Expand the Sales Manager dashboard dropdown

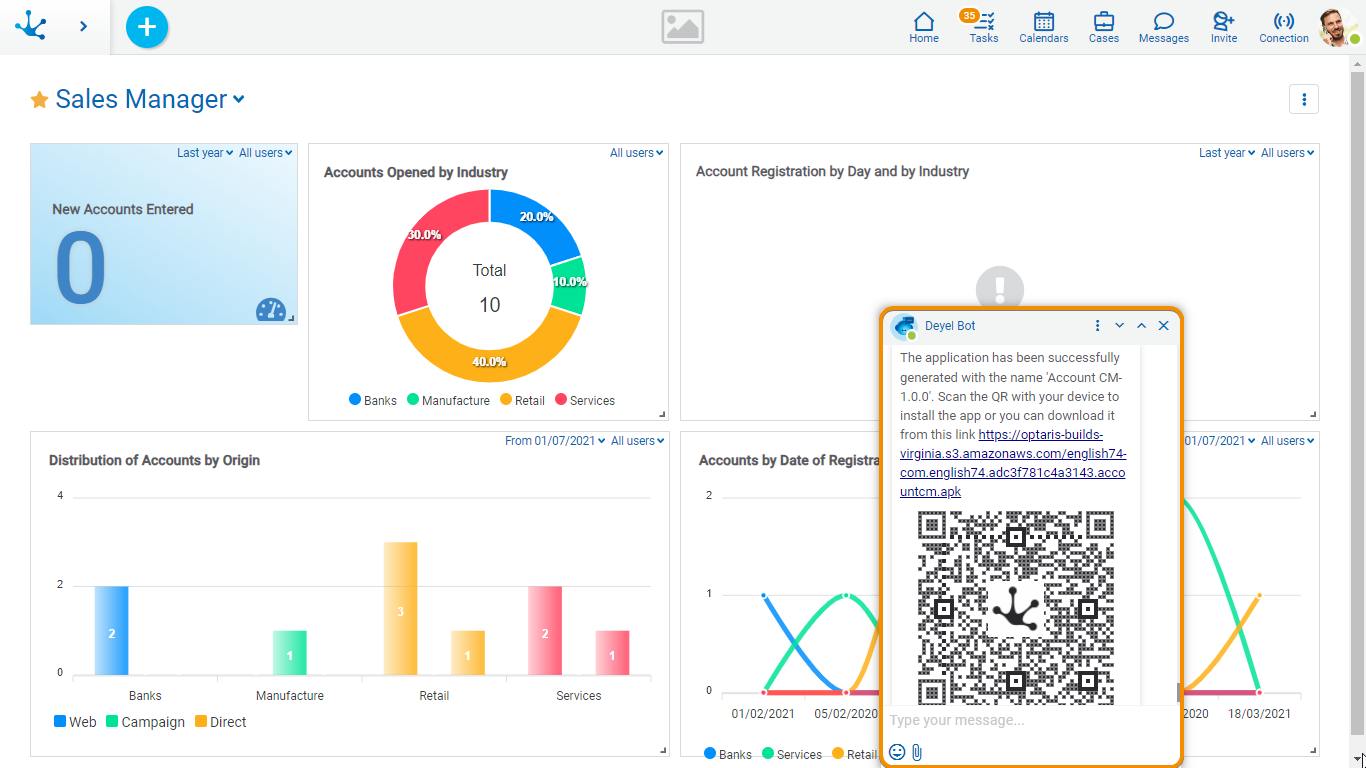click(x=238, y=99)
